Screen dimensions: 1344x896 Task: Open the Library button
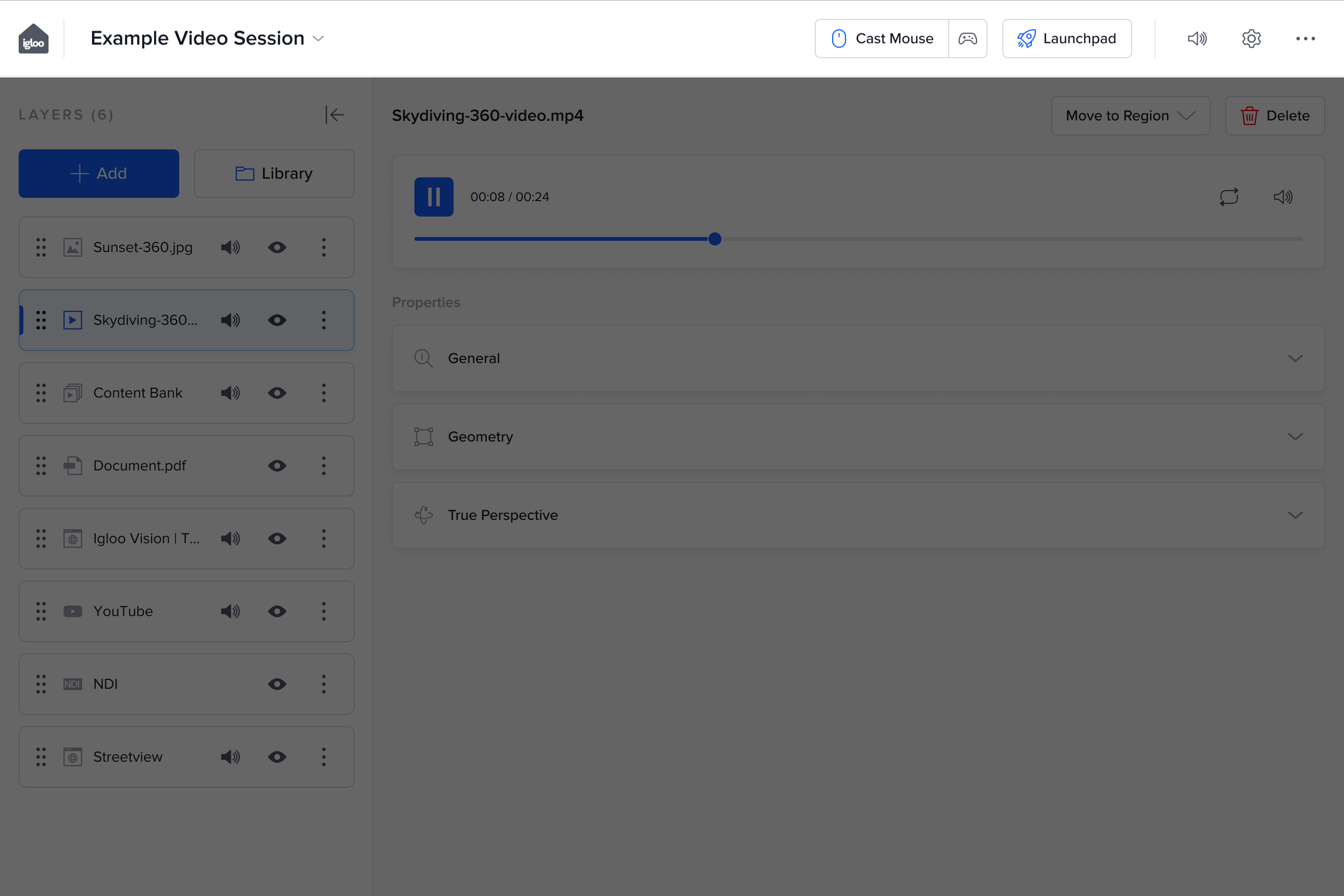pos(274,173)
